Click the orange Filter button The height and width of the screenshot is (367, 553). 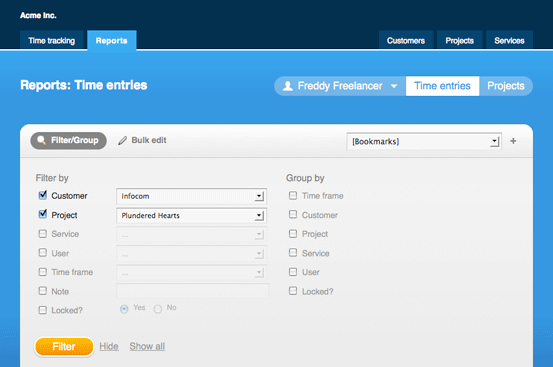tap(64, 347)
